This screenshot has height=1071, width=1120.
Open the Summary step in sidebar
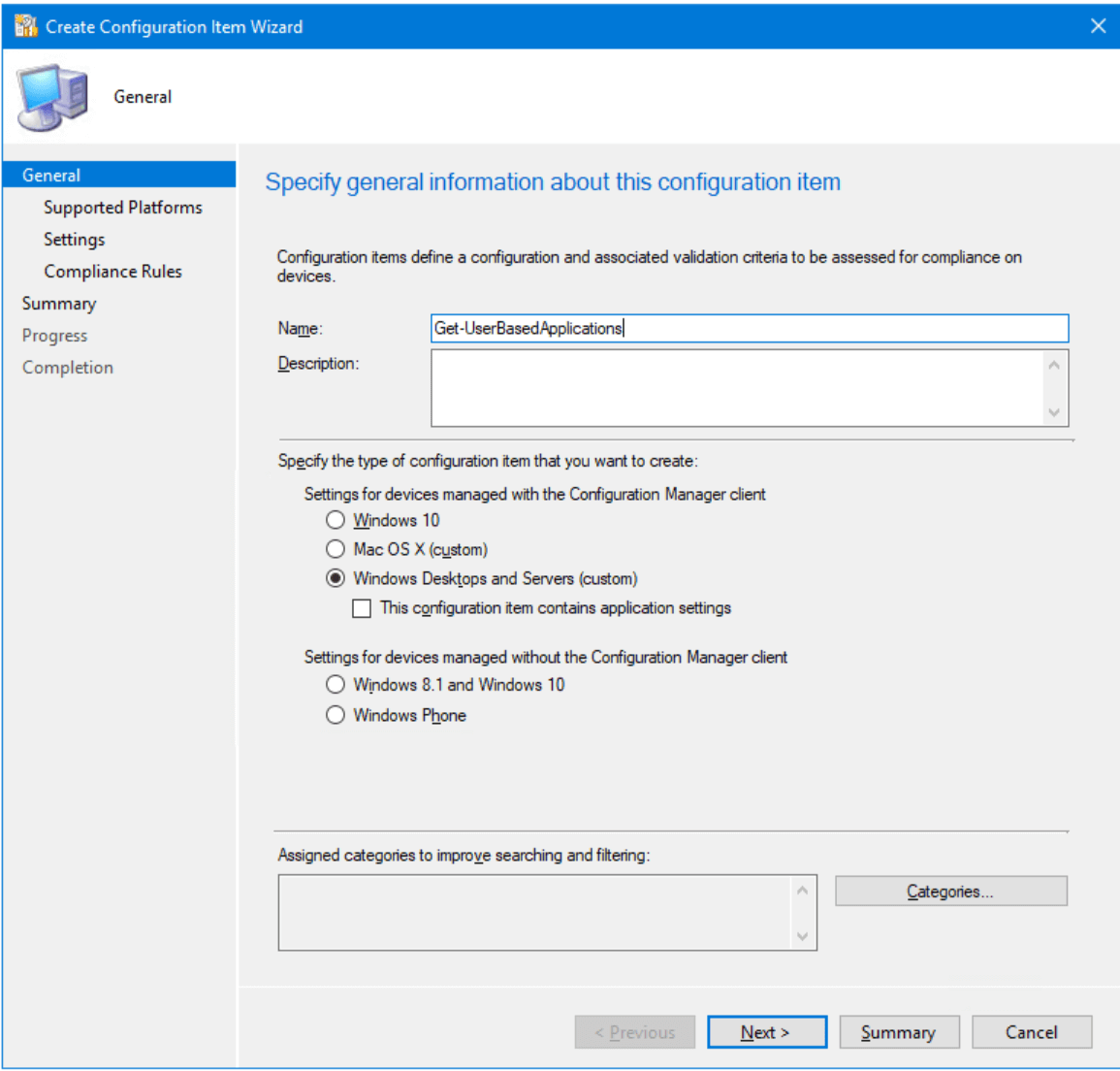tap(59, 304)
